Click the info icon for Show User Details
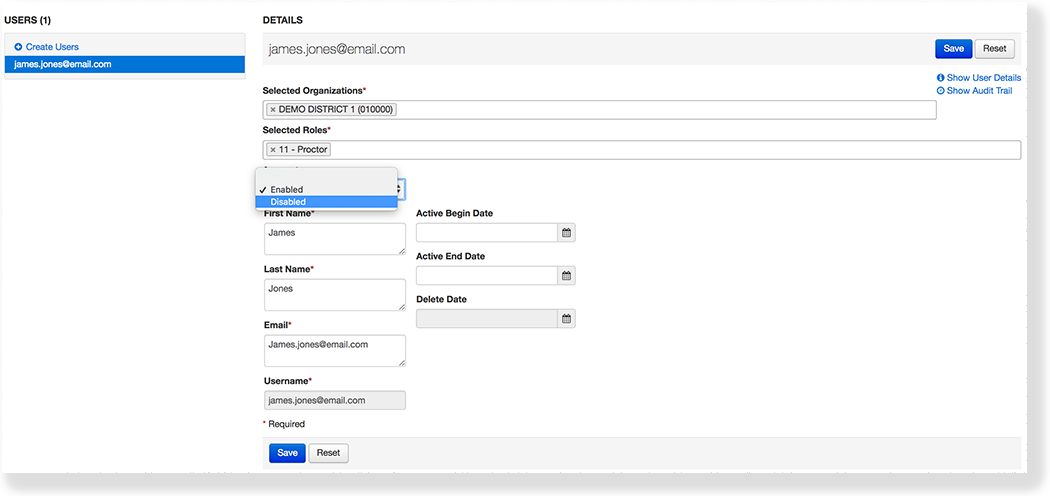The height and width of the screenshot is (496, 1050). tap(940, 78)
